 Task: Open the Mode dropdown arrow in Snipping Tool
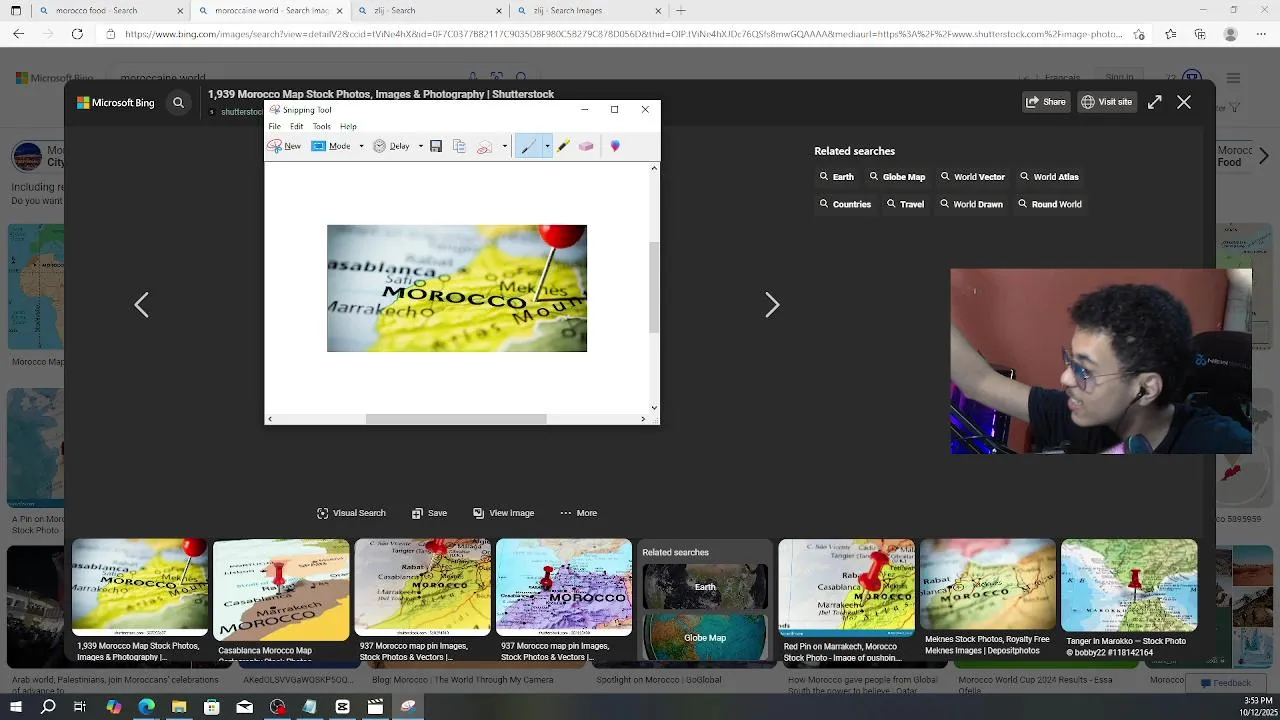359,146
